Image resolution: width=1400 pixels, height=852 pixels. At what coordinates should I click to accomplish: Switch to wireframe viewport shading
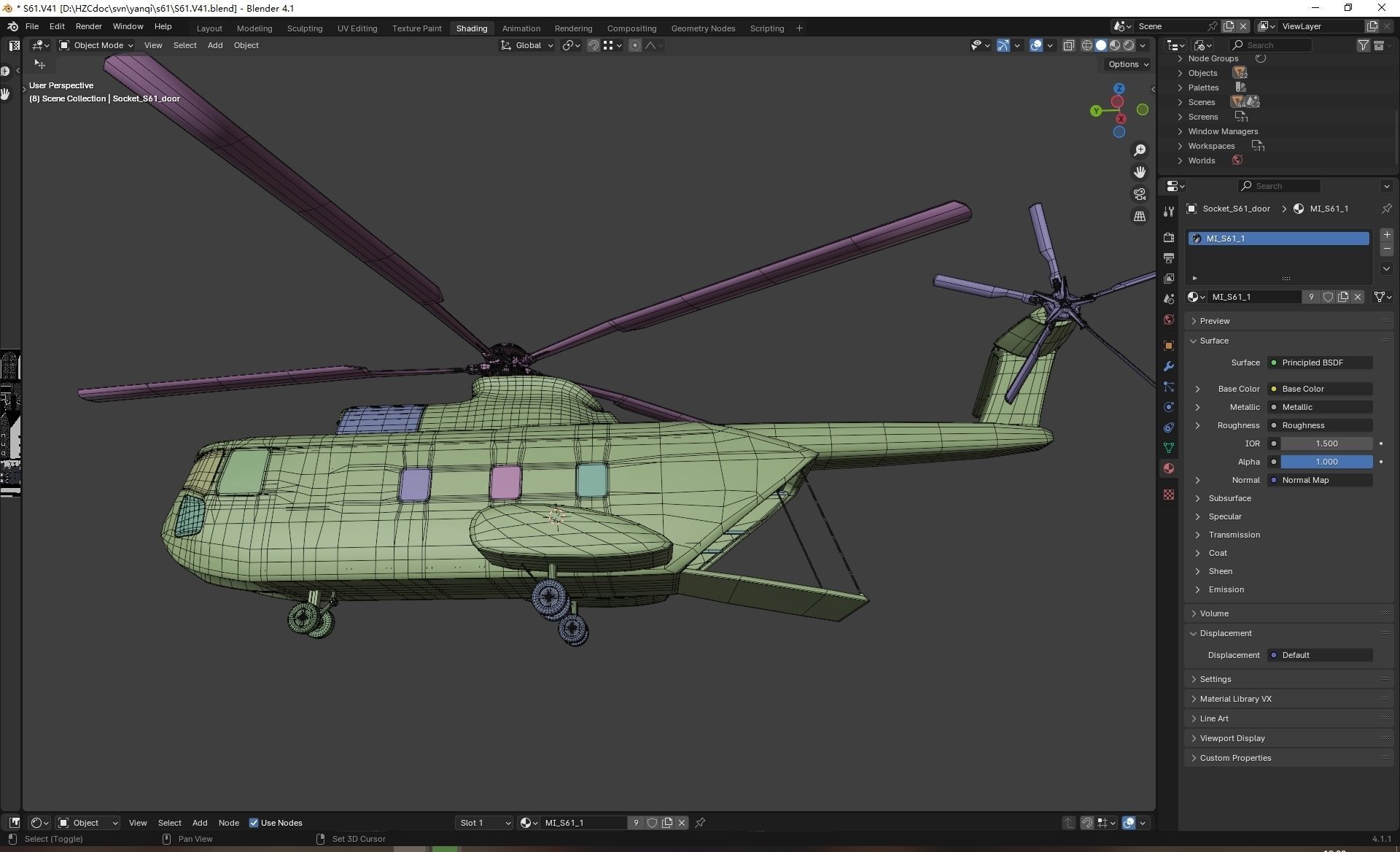click(1087, 45)
